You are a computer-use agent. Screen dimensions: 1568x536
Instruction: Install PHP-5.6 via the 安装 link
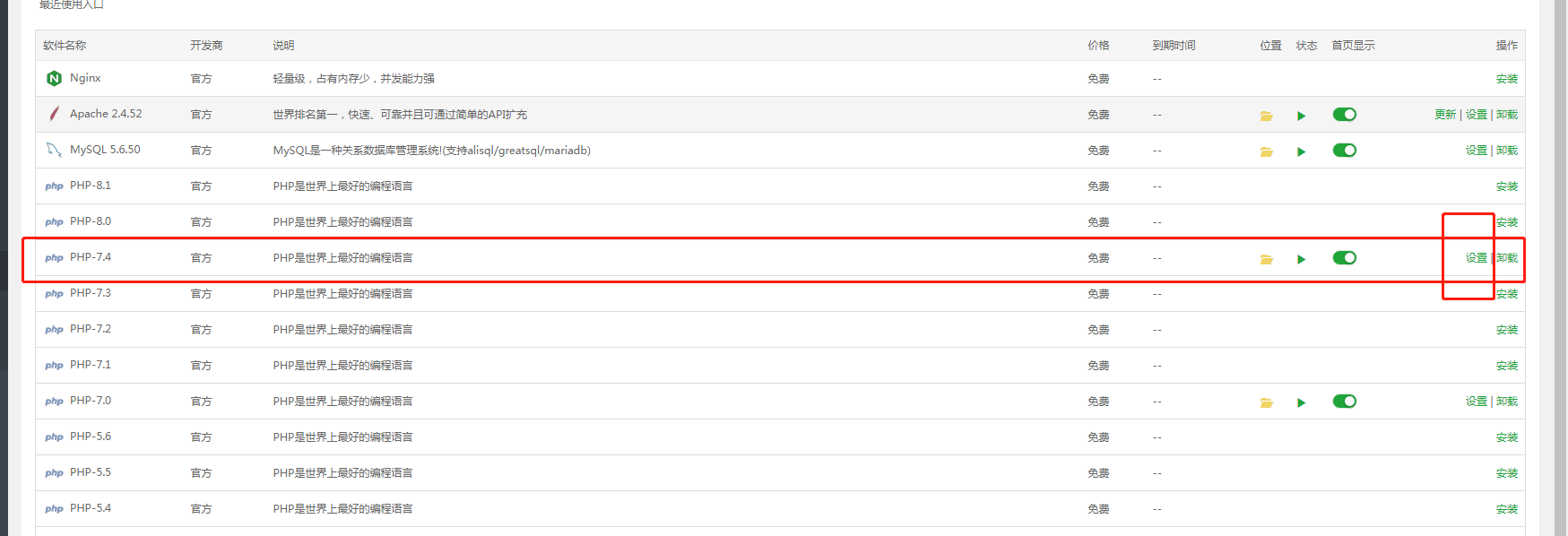(1507, 437)
